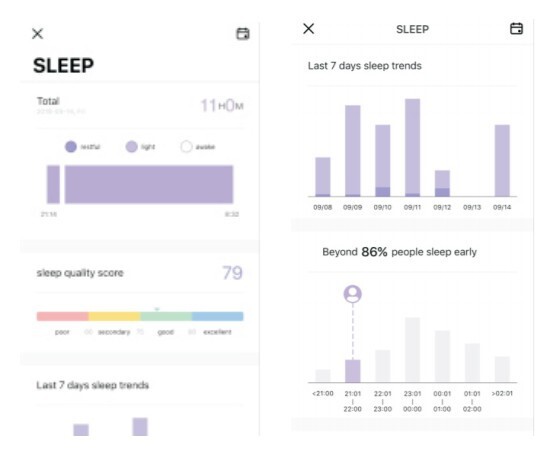The height and width of the screenshot is (462, 547).
Task: Close the left SLEEP screen with X
Action: pyautogui.click(x=37, y=34)
